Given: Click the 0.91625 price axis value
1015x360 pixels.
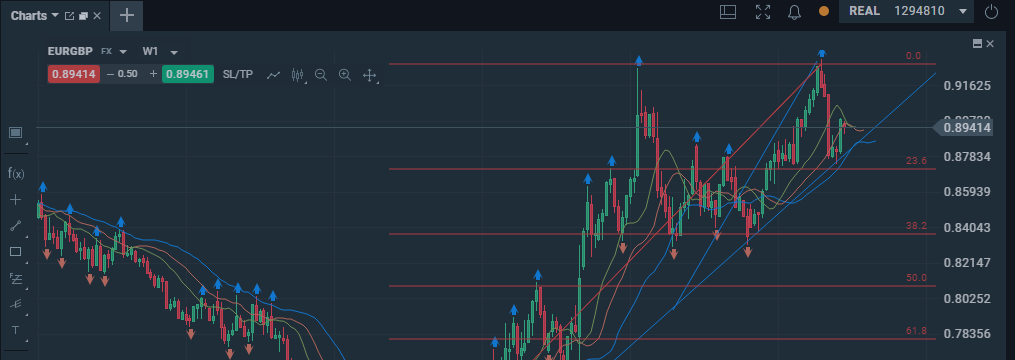Looking at the screenshot, I should (968, 85).
